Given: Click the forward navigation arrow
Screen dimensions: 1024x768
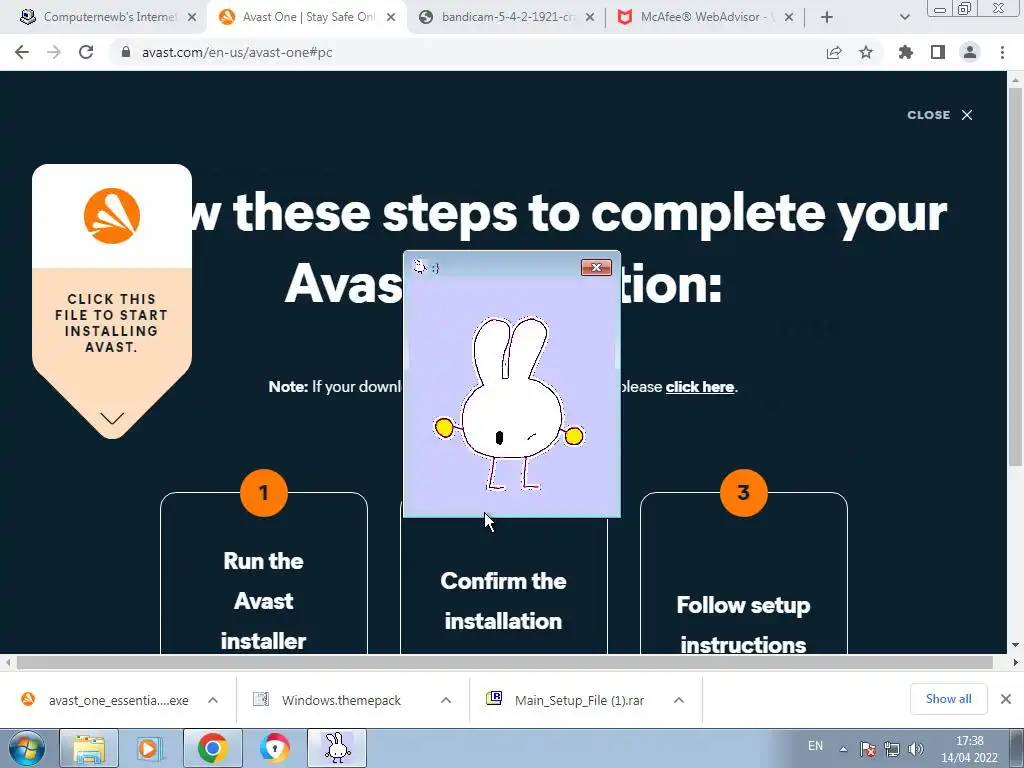Looking at the screenshot, I should [x=54, y=52].
